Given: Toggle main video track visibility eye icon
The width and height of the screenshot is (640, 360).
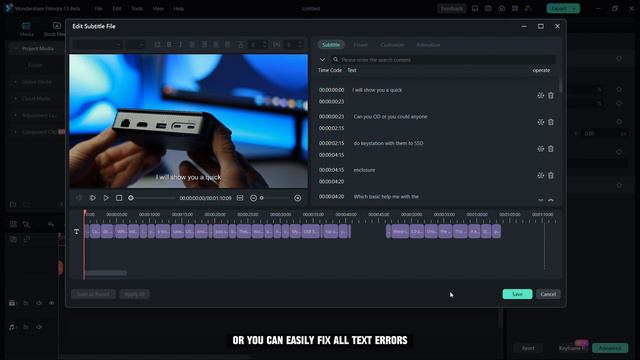Looking at the screenshot, I should click(x=51, y=303).
